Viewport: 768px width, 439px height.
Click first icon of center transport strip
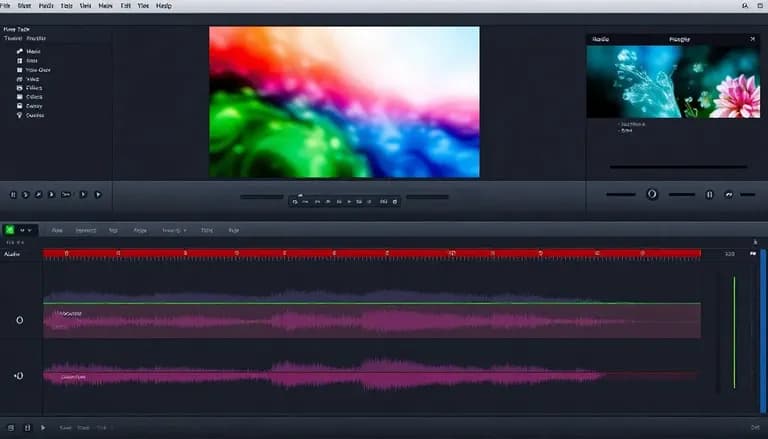click(295, 201)
